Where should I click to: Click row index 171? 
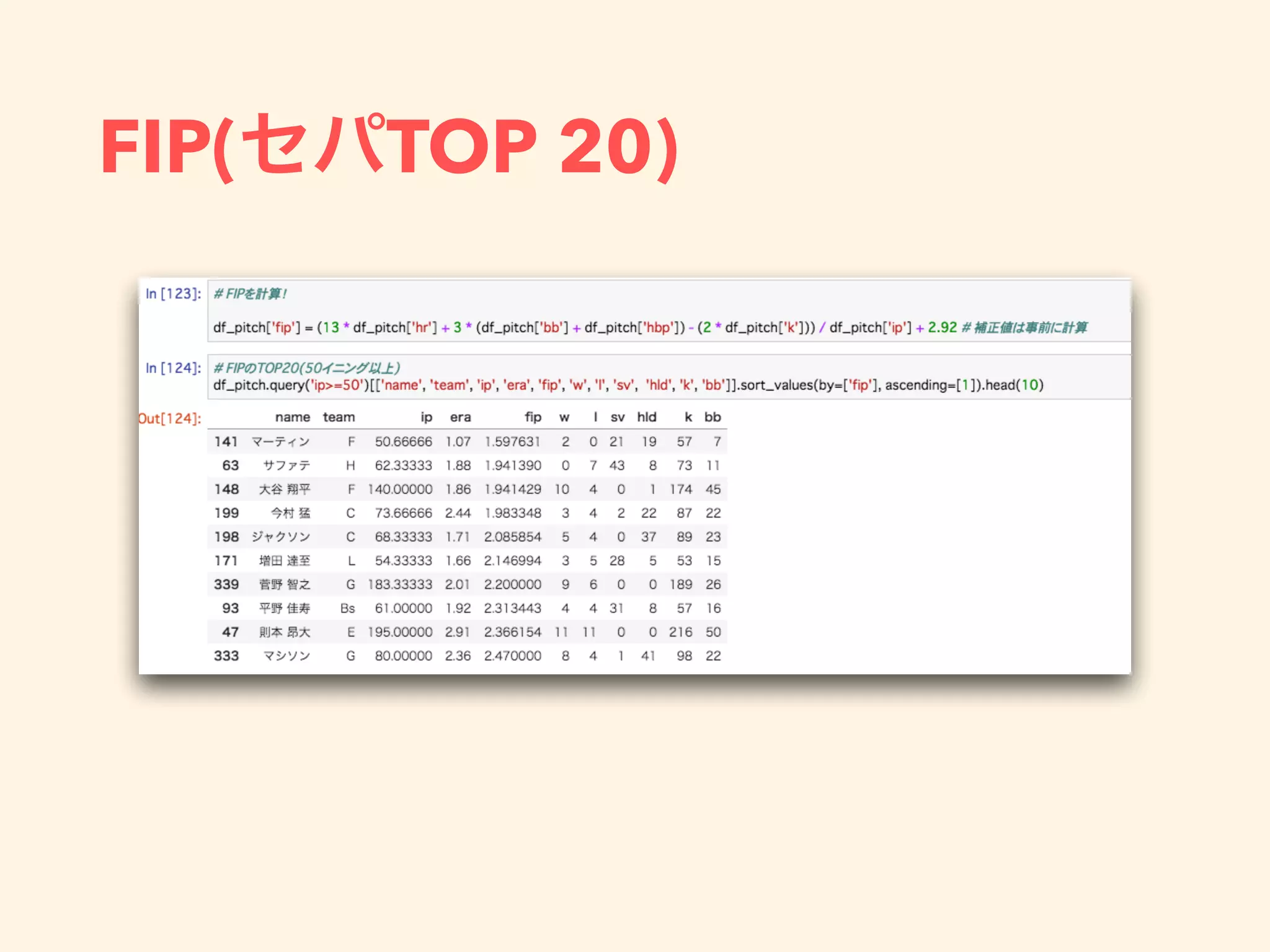point(226,561)
